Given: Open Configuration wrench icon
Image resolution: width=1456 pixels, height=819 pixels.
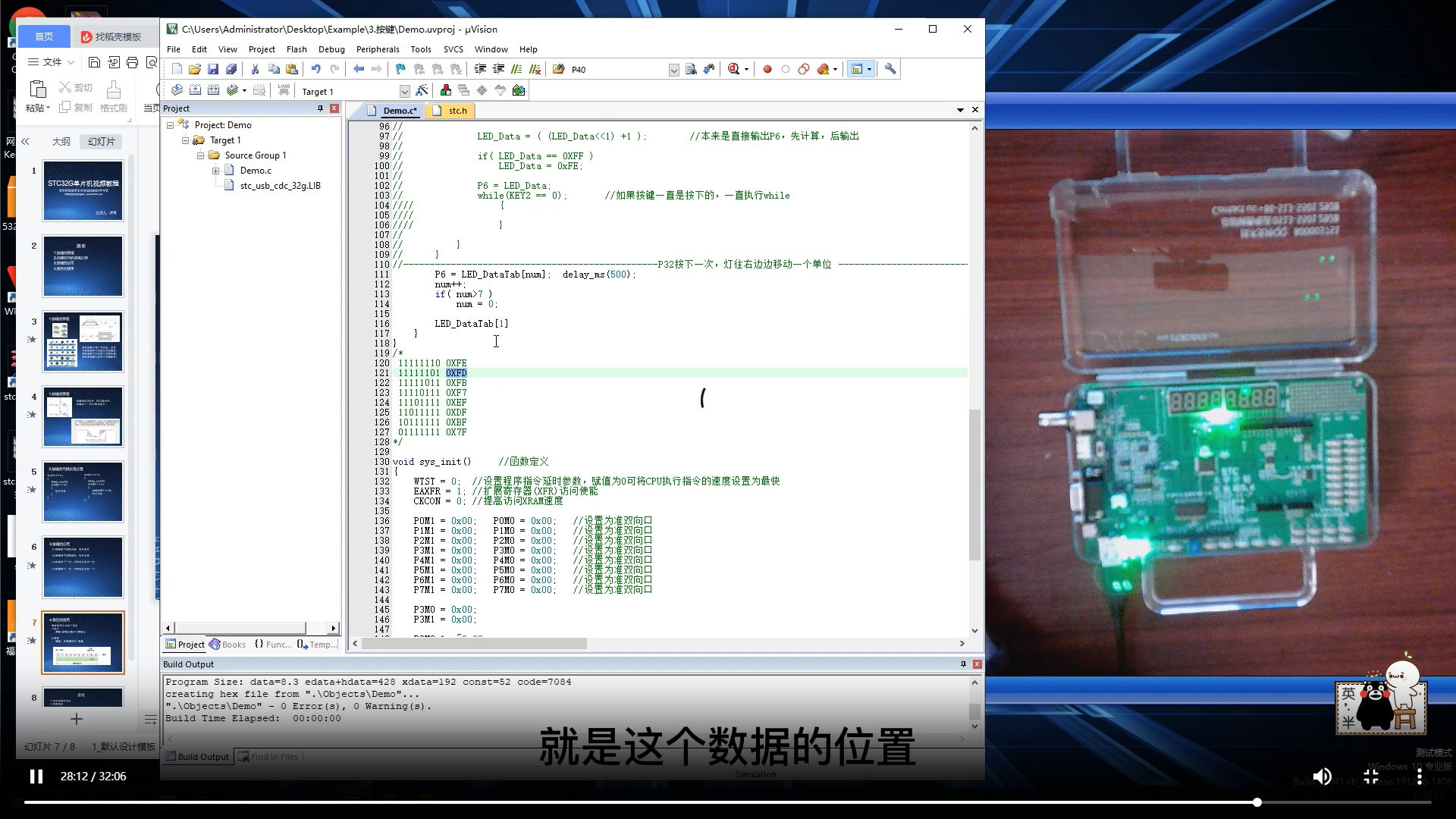Looking at the screenshot, I should [890, 69].
